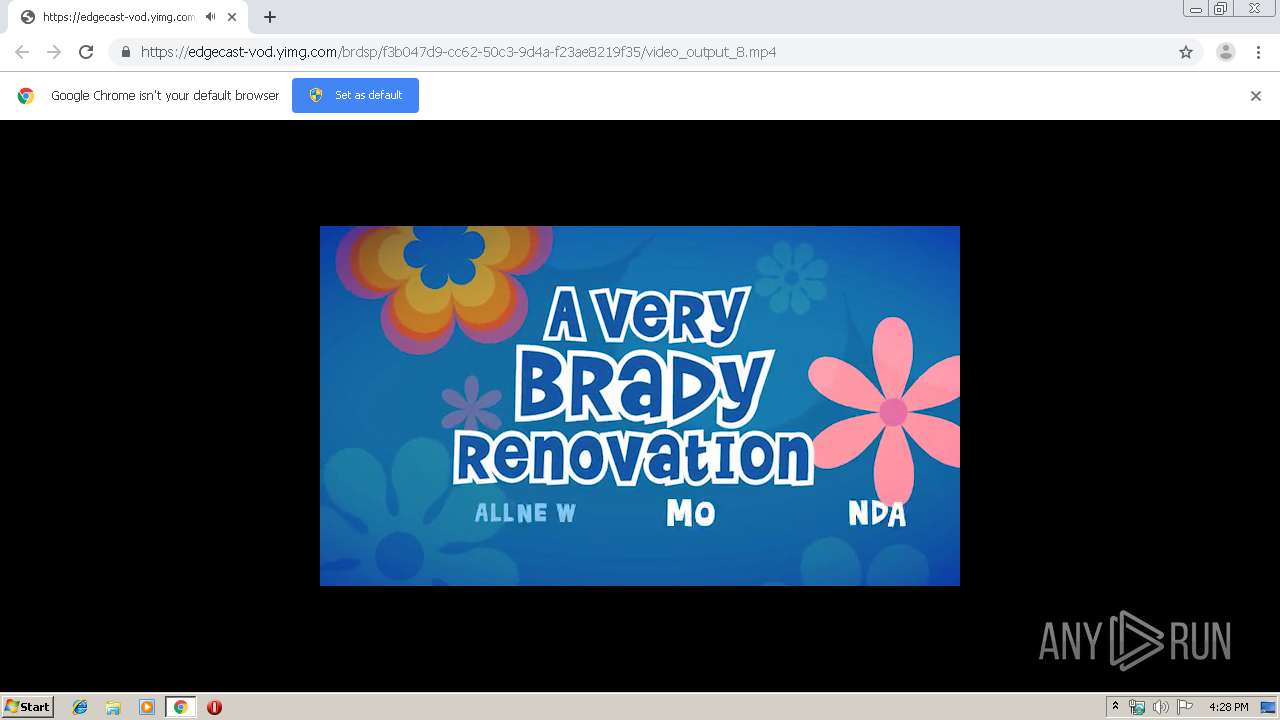
Task: Select the edgecast-vod.yimg.com tab
Action: pos(127,17)
